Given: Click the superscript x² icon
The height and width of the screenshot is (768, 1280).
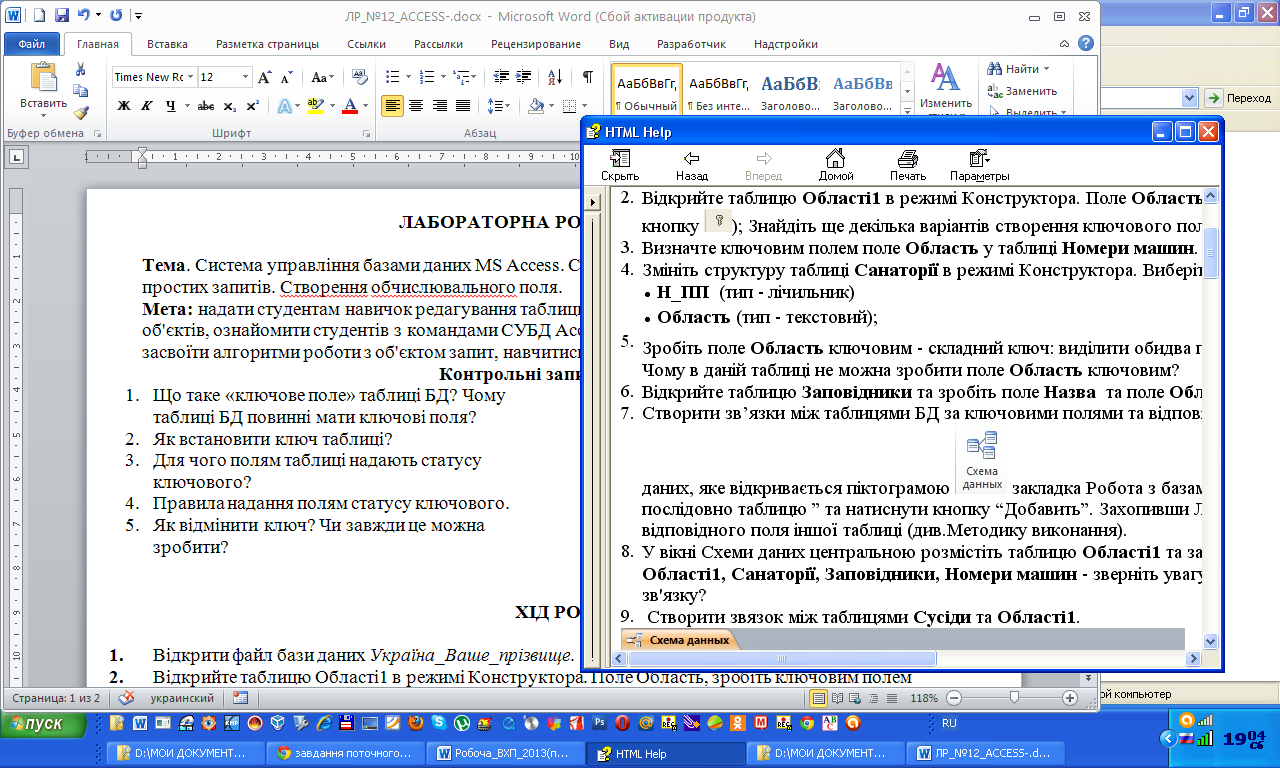Looking at the screenshot, I should coord(252,106).
